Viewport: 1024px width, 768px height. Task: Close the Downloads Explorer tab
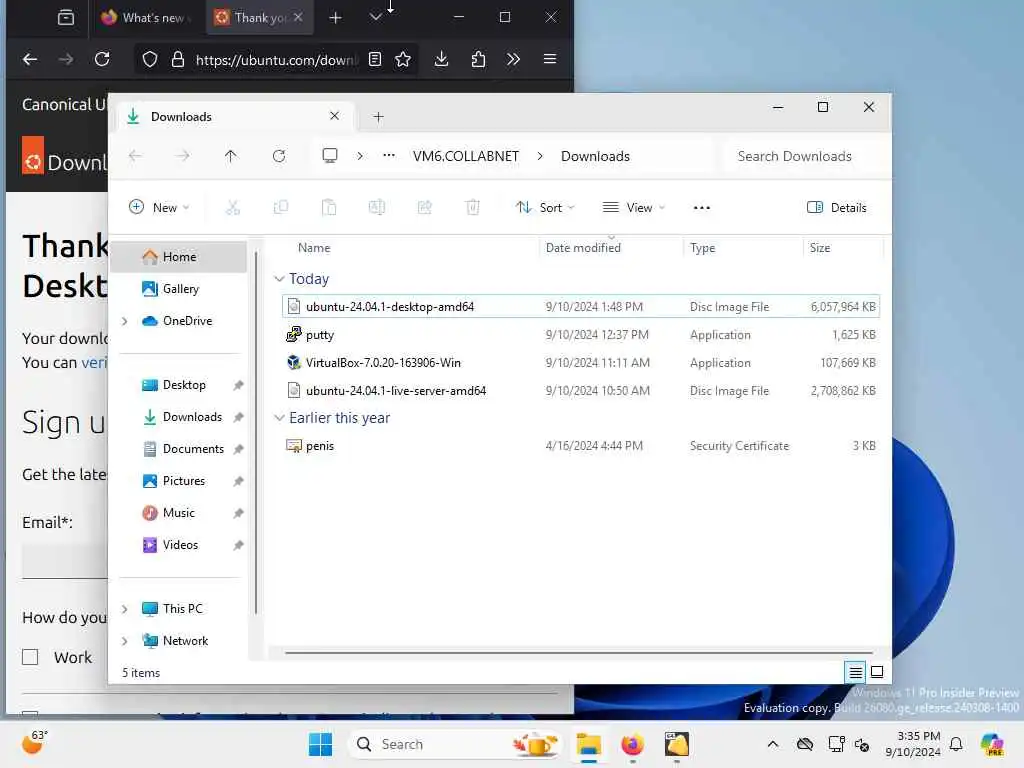[334, 116]
